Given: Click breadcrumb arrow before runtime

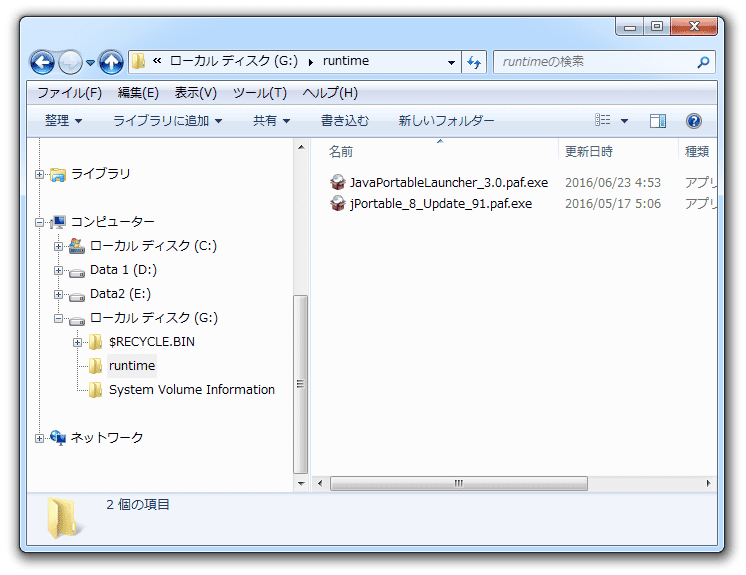Looking at the screenshot, I should [x=311, y=62].
